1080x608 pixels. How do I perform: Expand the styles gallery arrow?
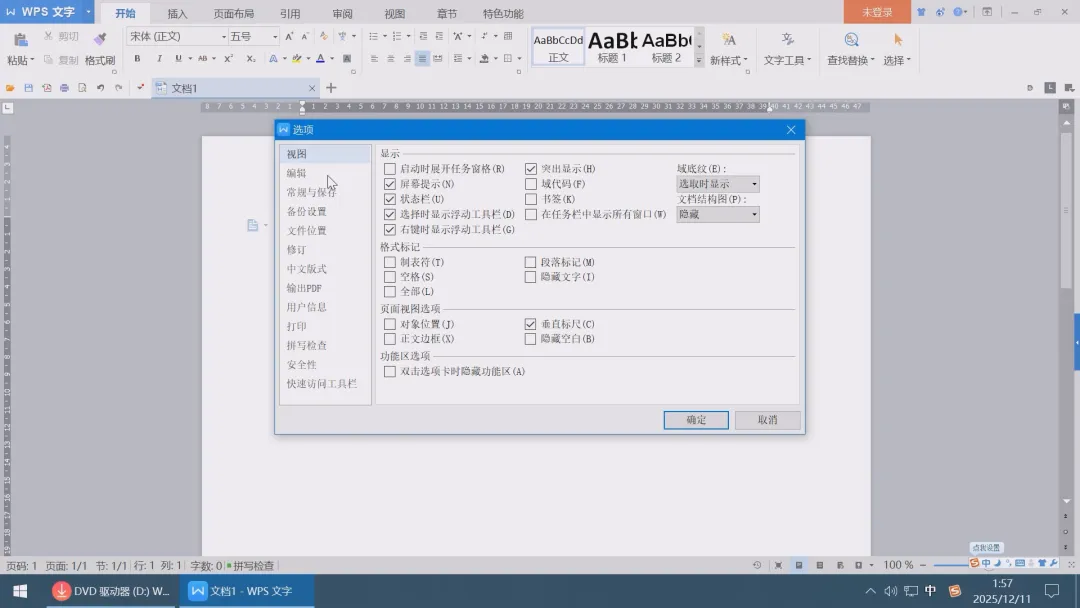pos(699,61)
